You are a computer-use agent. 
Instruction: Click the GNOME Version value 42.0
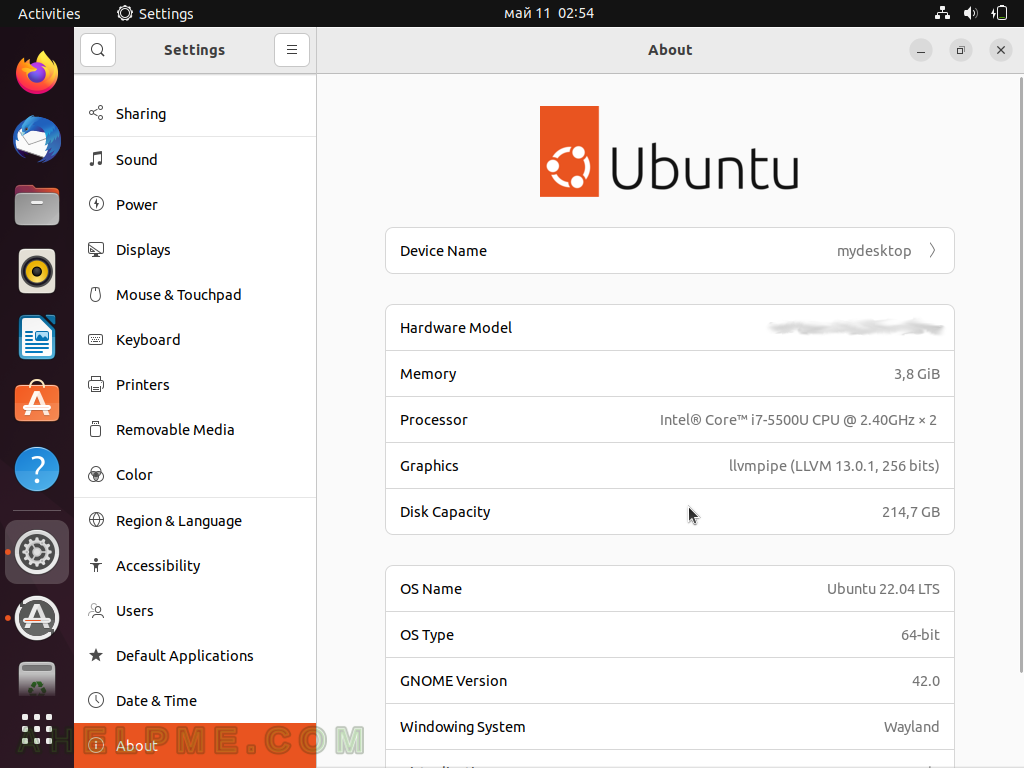(926, 681)
